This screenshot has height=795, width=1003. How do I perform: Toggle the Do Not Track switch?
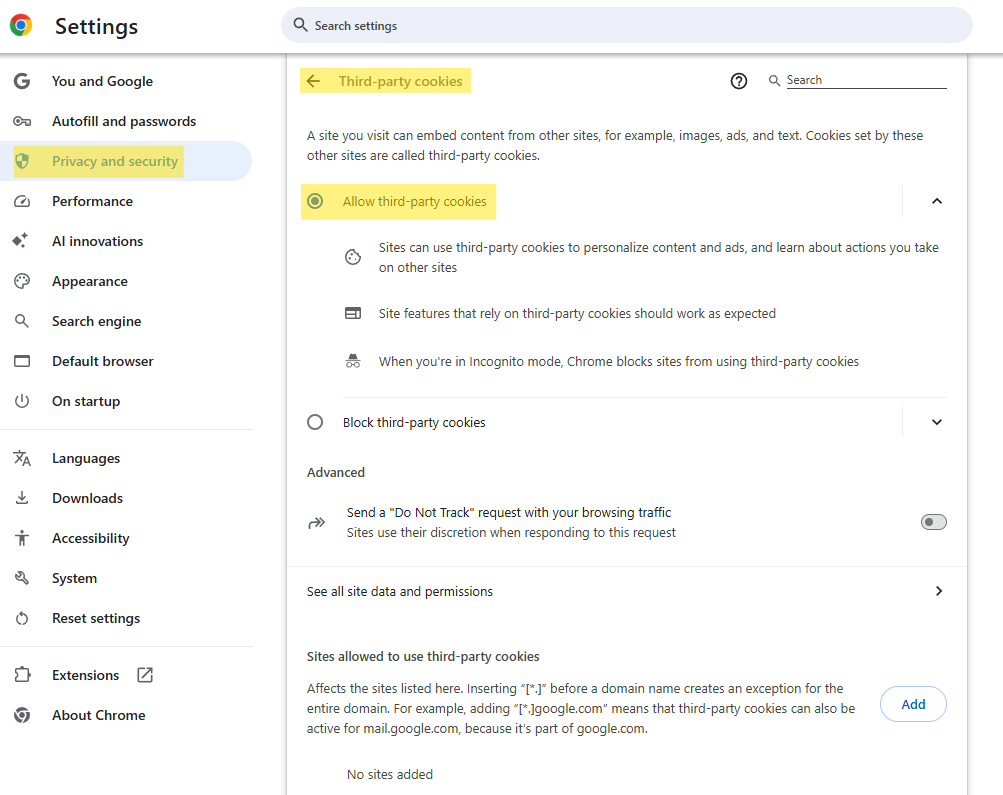[933, 522]
